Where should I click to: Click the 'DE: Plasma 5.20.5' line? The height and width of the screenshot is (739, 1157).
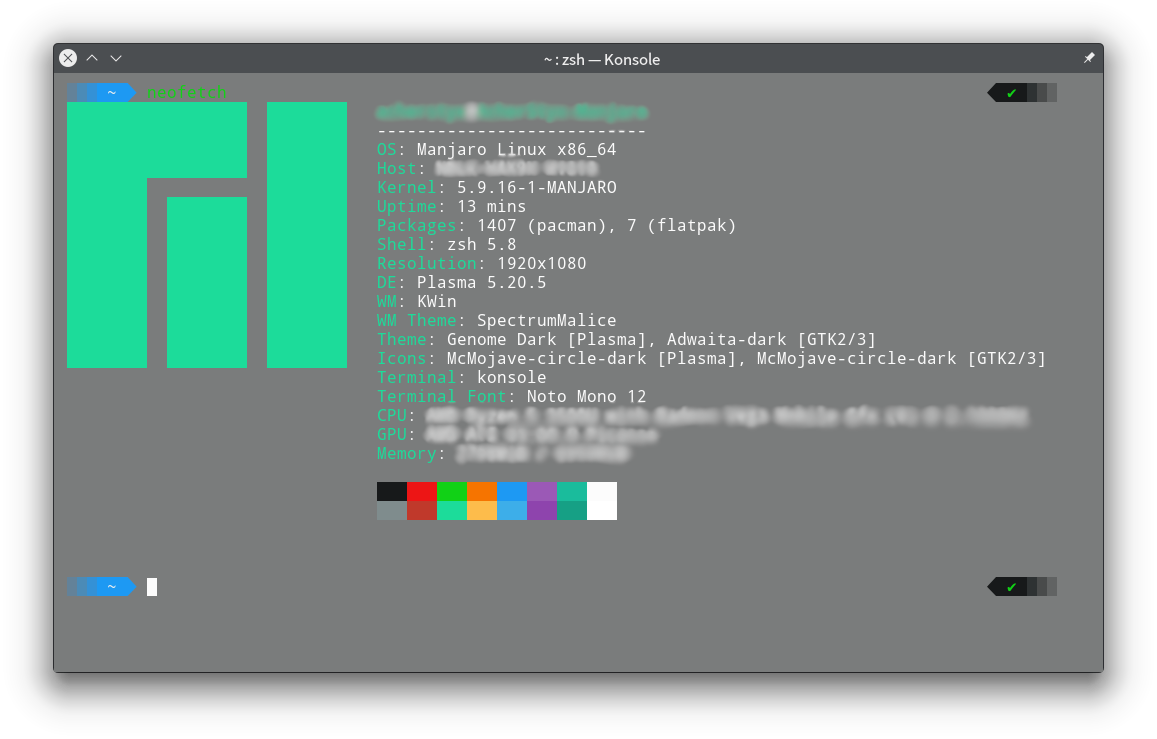461,282
